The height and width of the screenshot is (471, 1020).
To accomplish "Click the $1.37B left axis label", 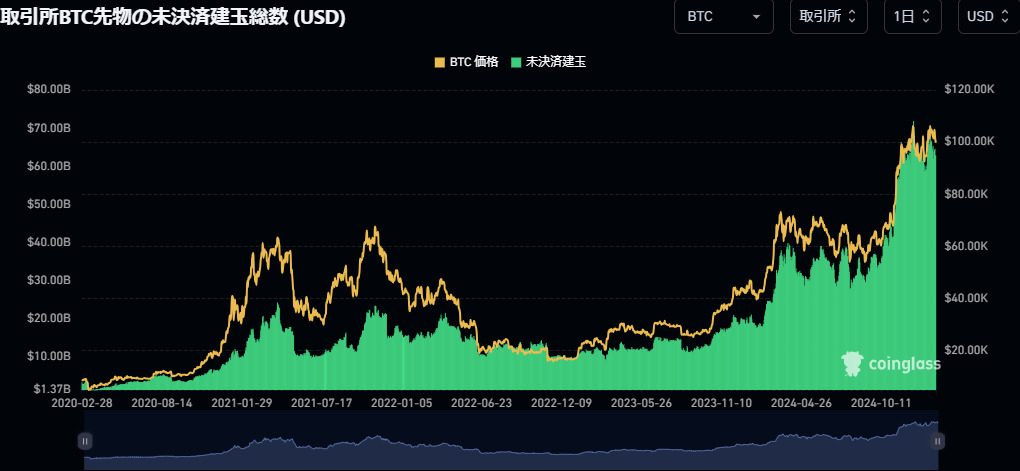I will pos(51,388).
